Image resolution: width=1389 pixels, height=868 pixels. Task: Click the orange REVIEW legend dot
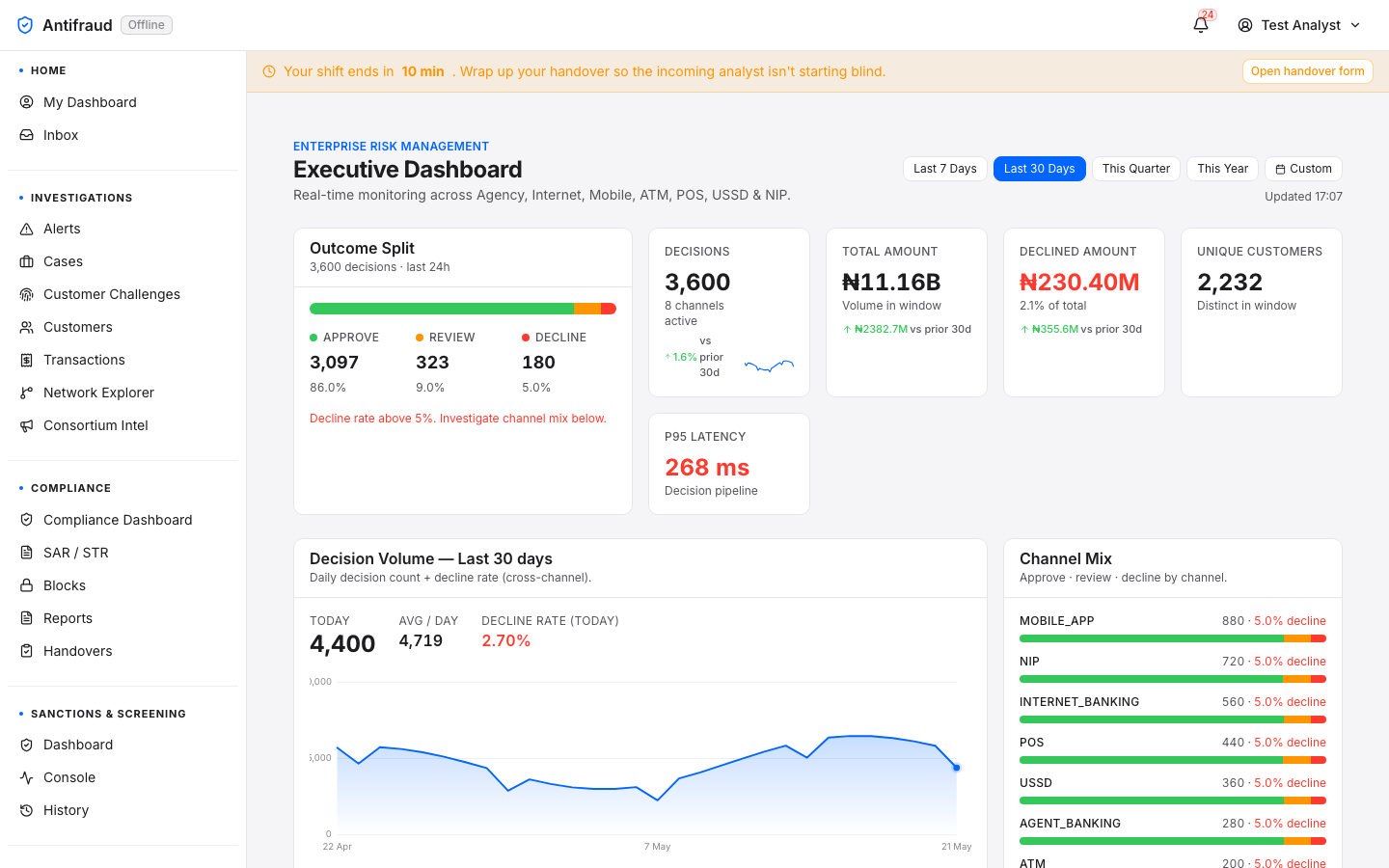click(x=420, y=338)
